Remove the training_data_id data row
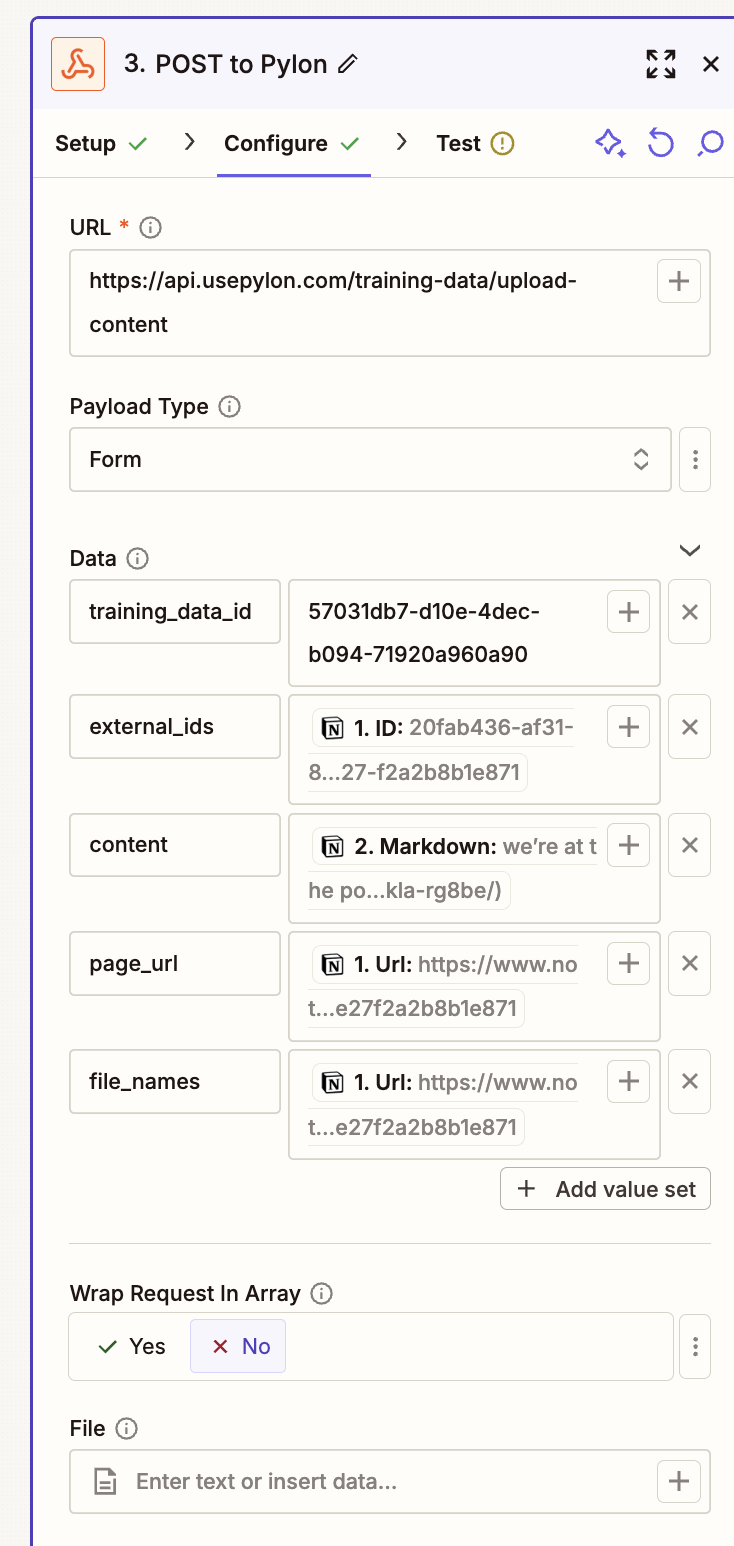734x1546 pixels. coord(689,612)
